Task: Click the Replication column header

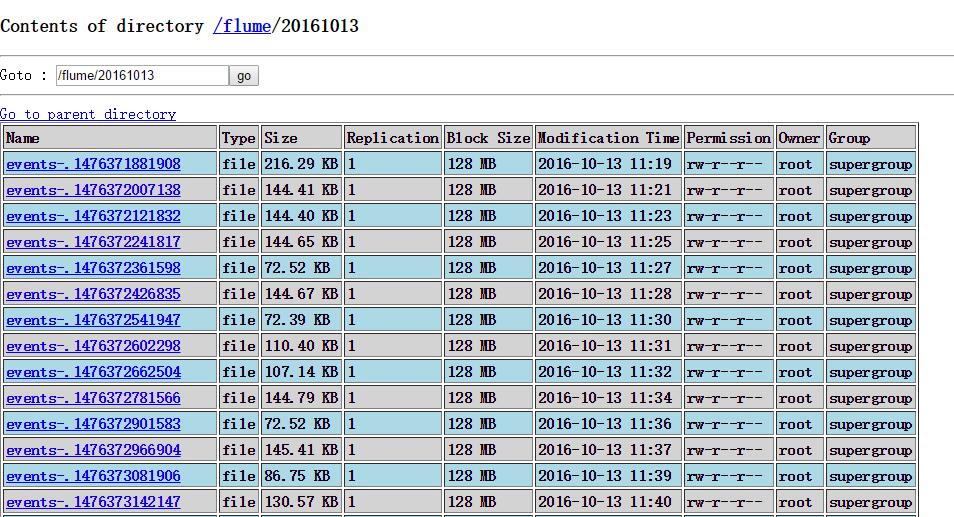Action: coord(392,138)
